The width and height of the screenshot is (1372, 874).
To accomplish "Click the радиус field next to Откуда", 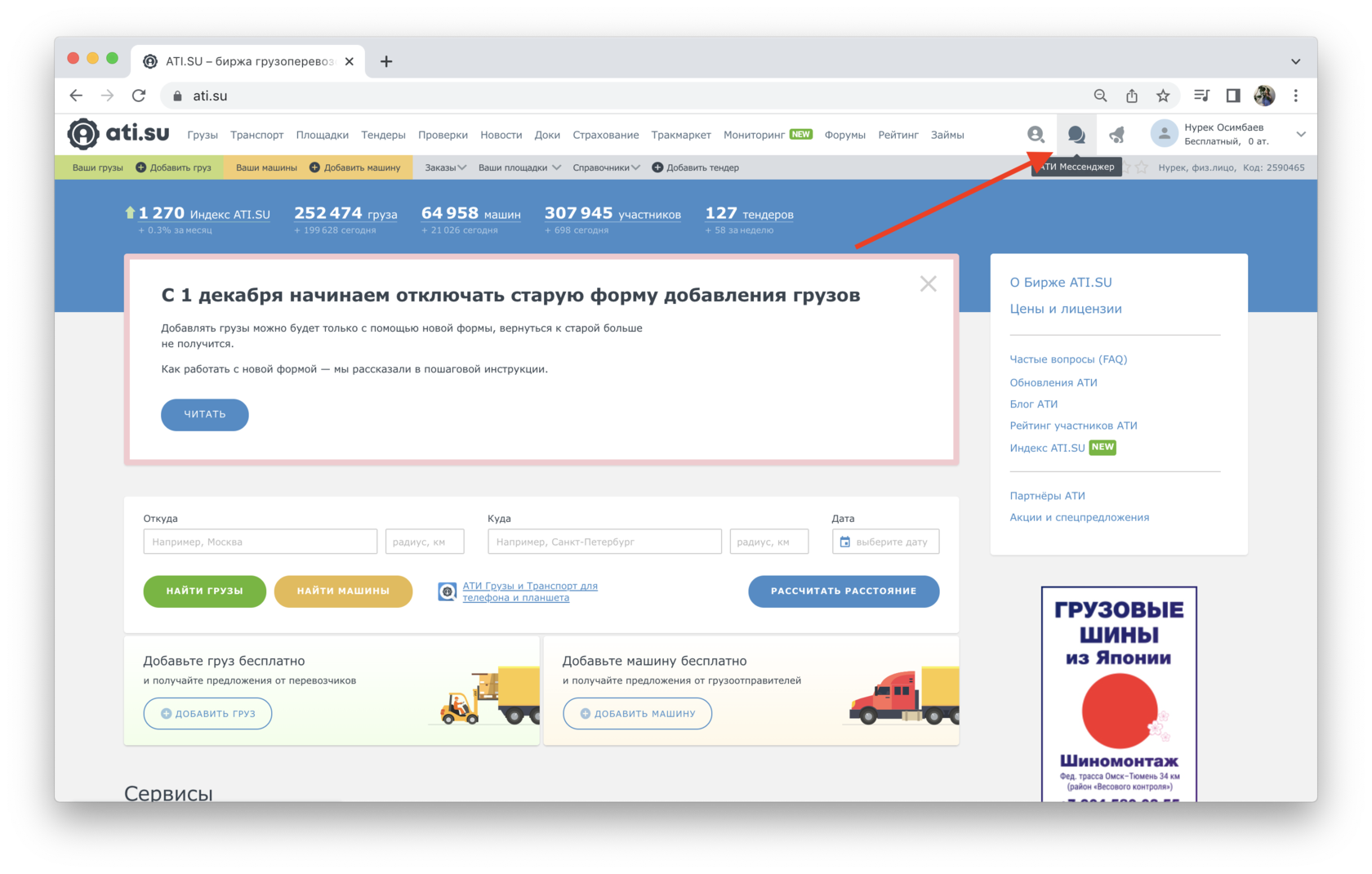I will click(x=425, y=542).
